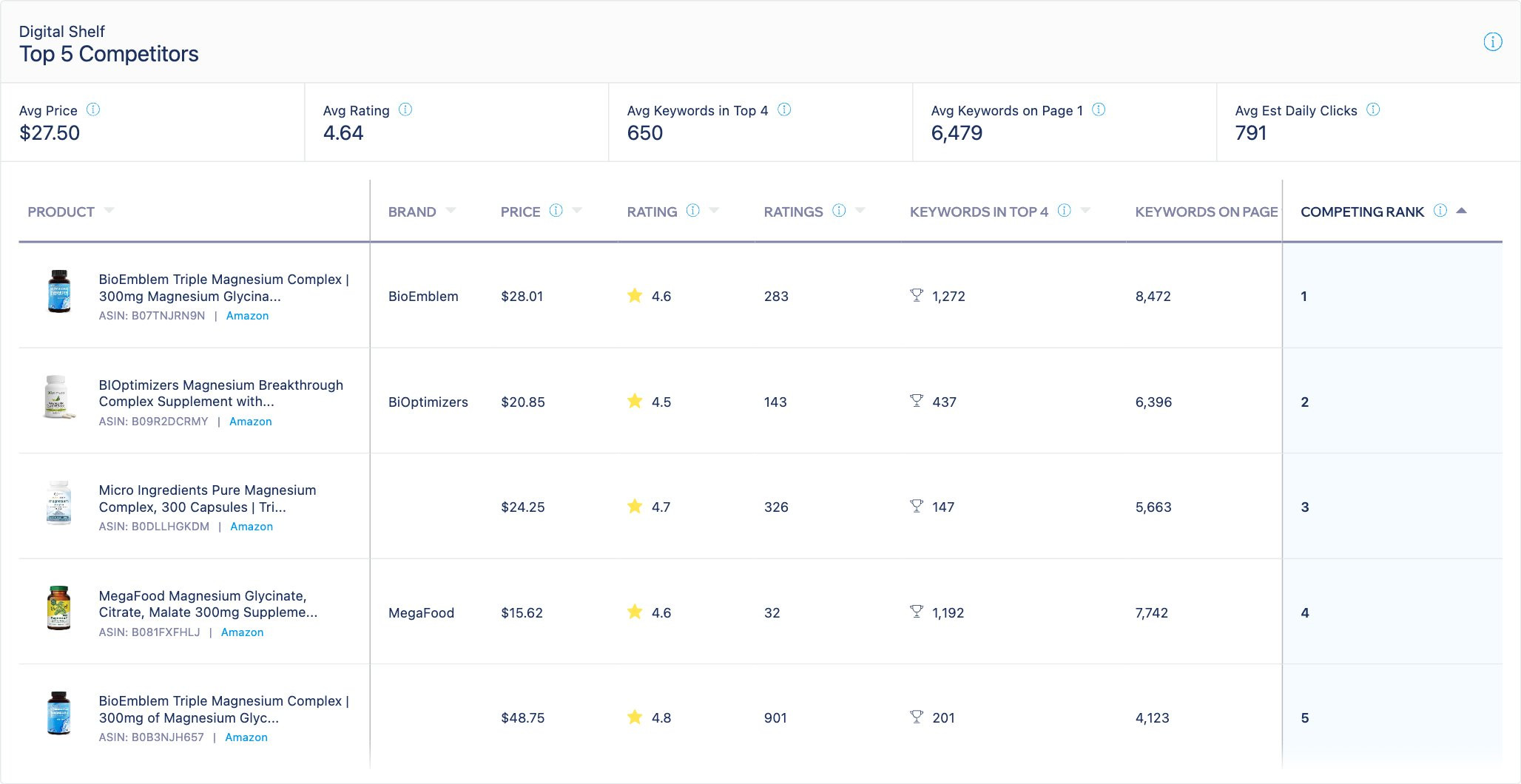Show info for COMPETING RANK column
Screen dimensions: 1521x784
tap(1440, 211)
